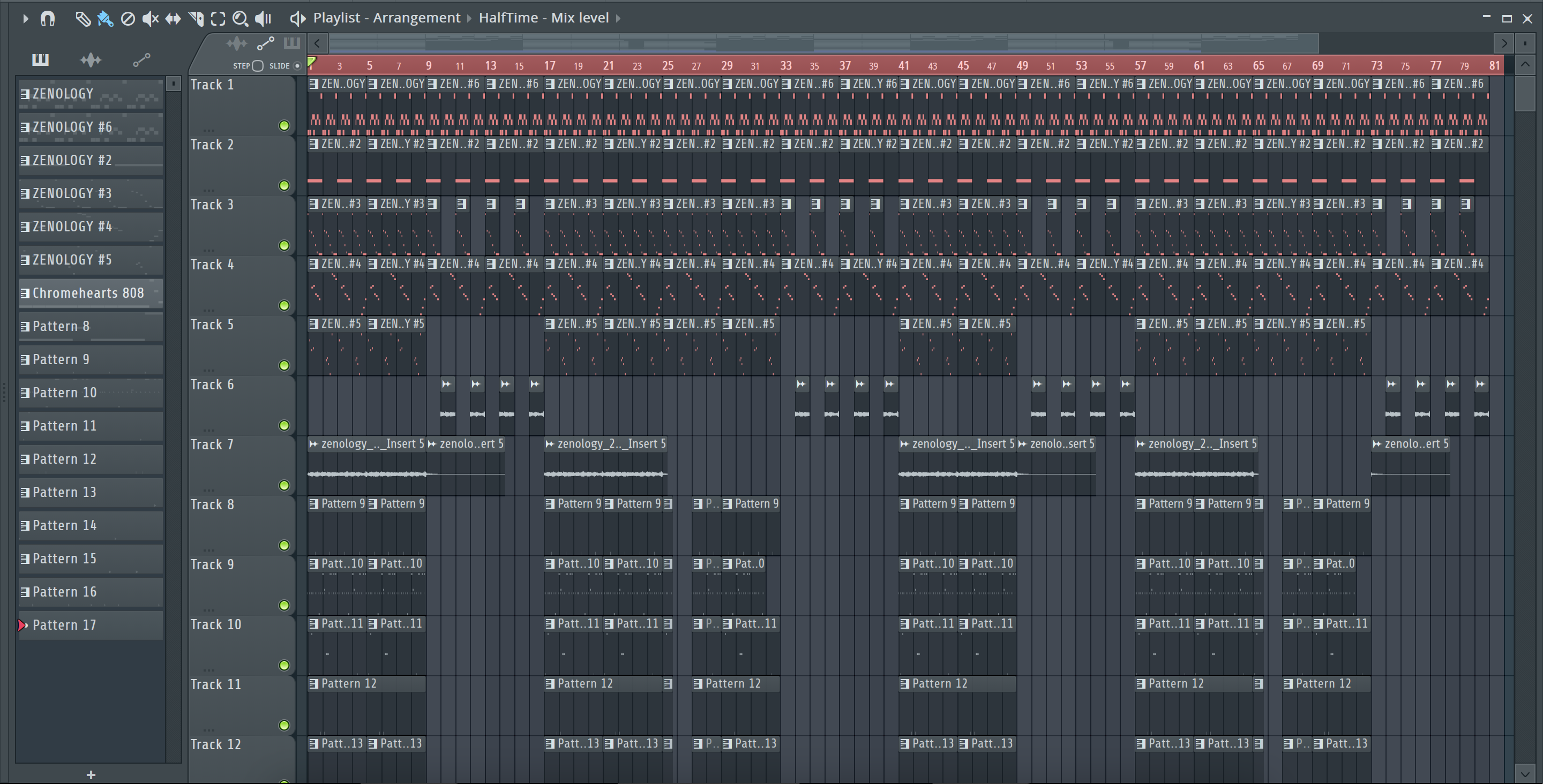Click the picker panel scroll handle
The height and width of the screenshot is (784, 1543).
coord(173,83)
